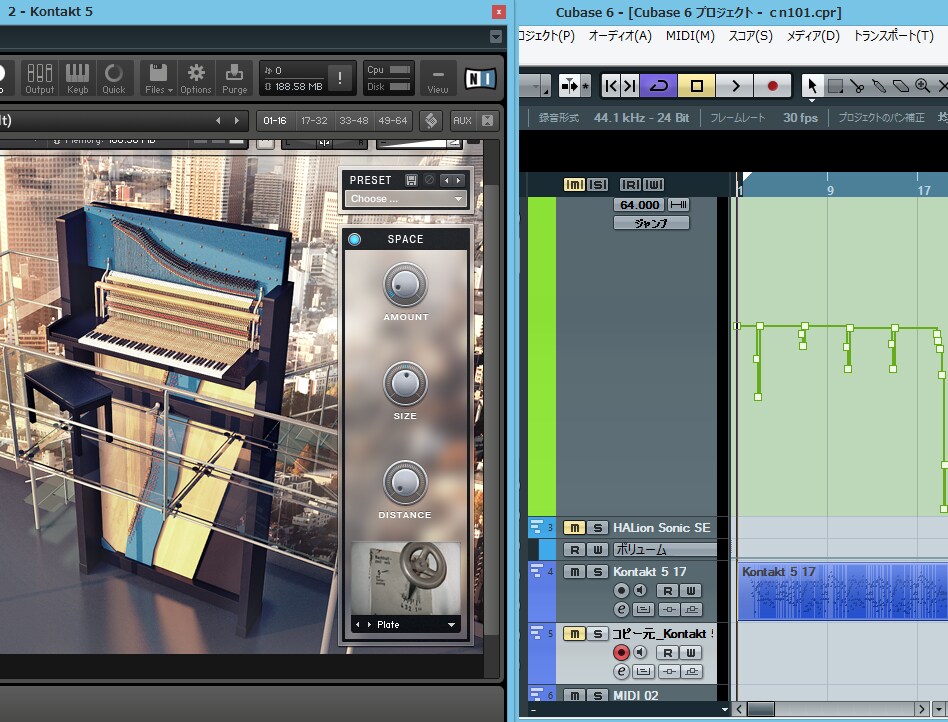Select the Glue tool in Cubase

point(878,86)
